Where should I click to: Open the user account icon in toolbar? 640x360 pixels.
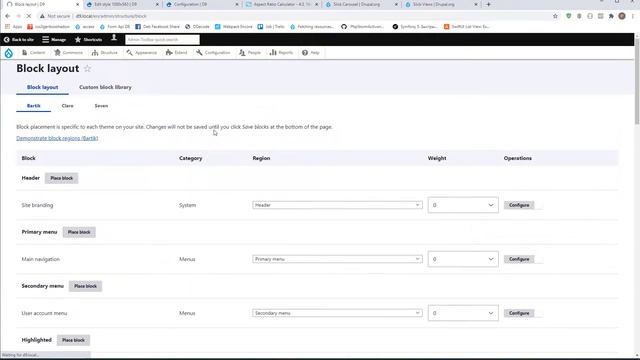[114, 38]
